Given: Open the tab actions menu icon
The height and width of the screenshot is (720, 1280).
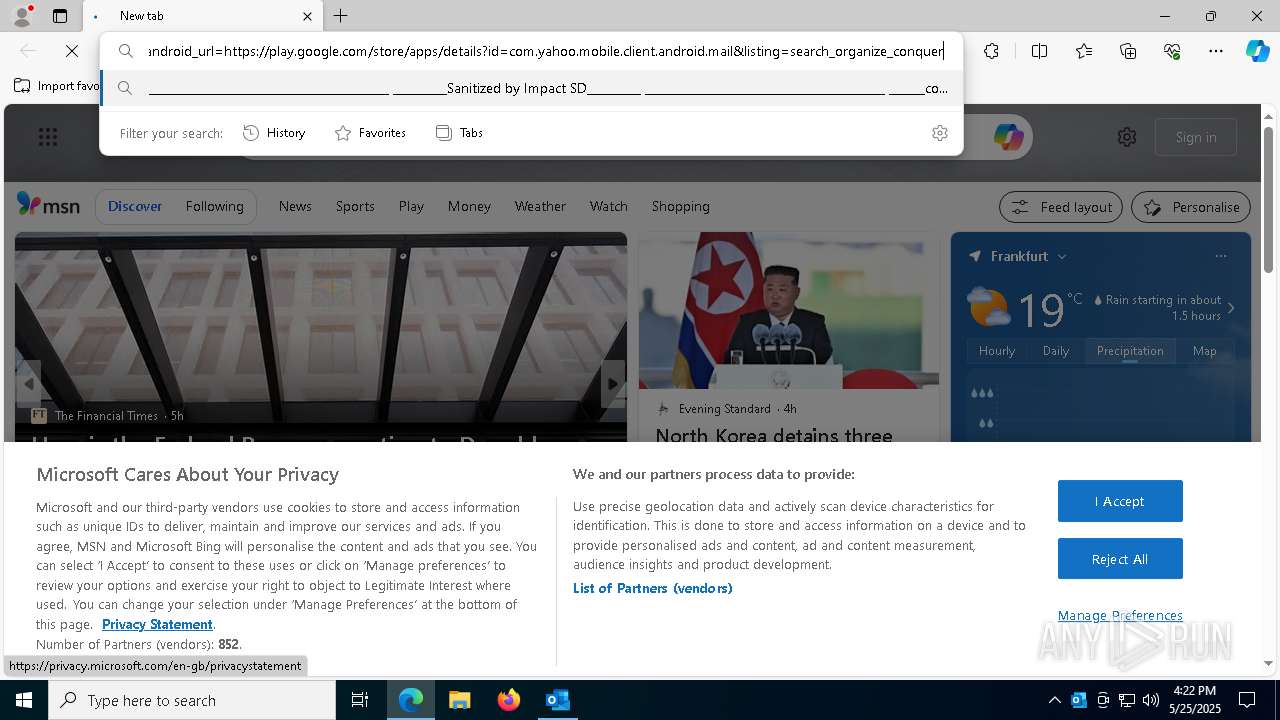Looking at the screenshot, I should 60,16.
